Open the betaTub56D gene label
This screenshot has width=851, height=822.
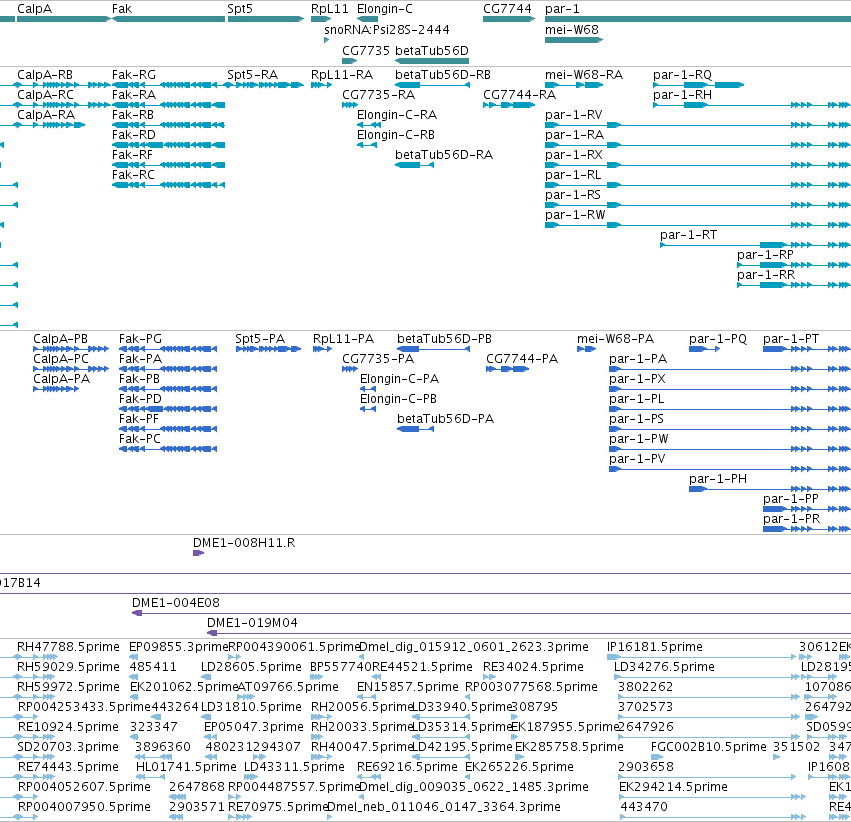click(431, 50)
